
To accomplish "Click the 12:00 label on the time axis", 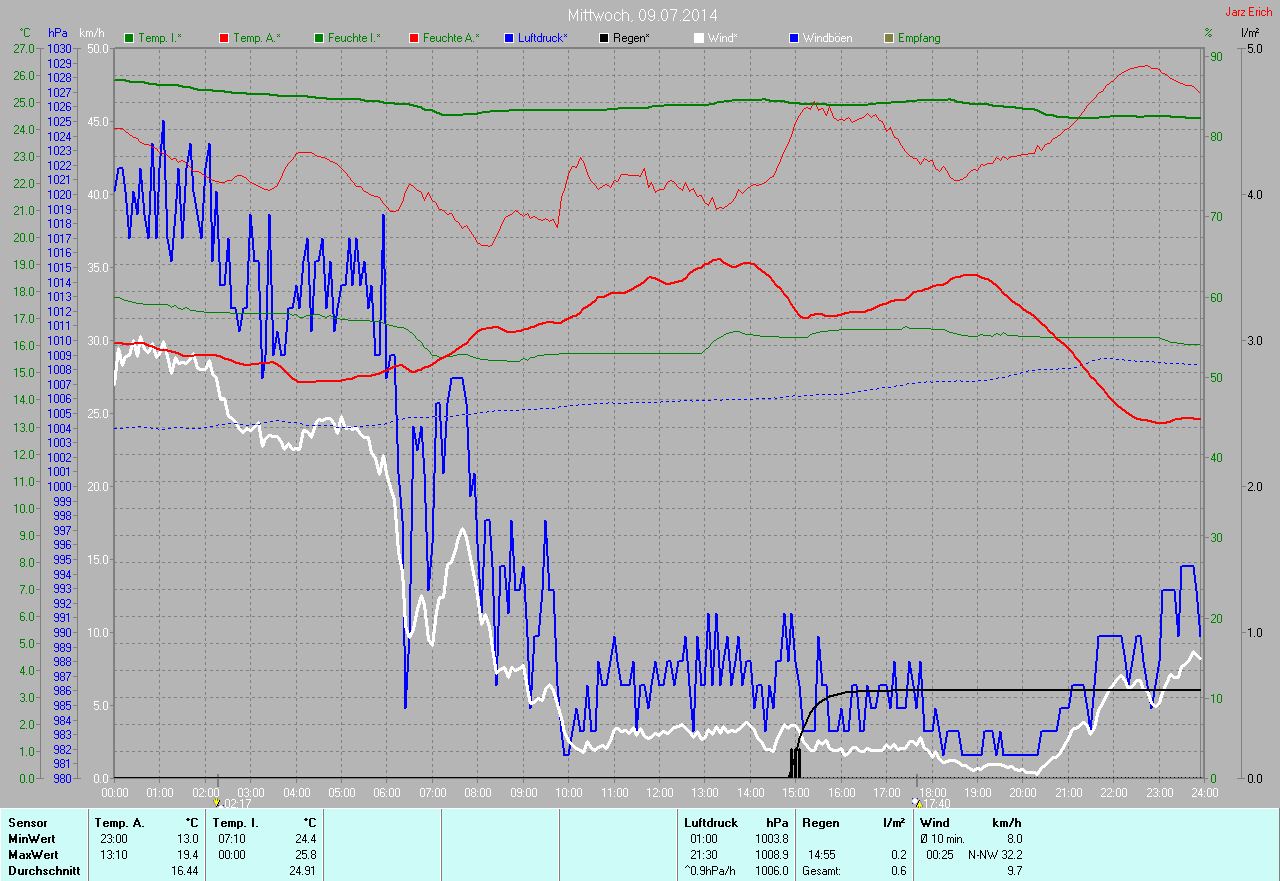I will (x=660, y=792).
